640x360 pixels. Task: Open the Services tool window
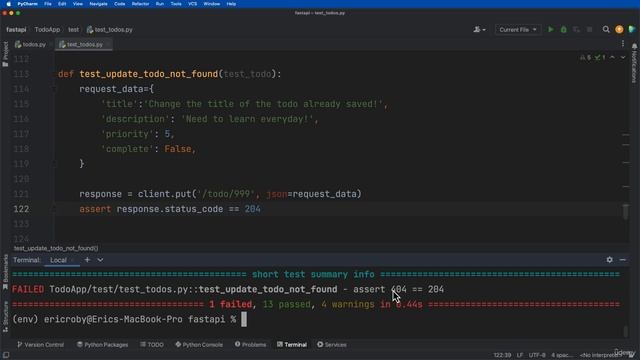click(332, 344)
